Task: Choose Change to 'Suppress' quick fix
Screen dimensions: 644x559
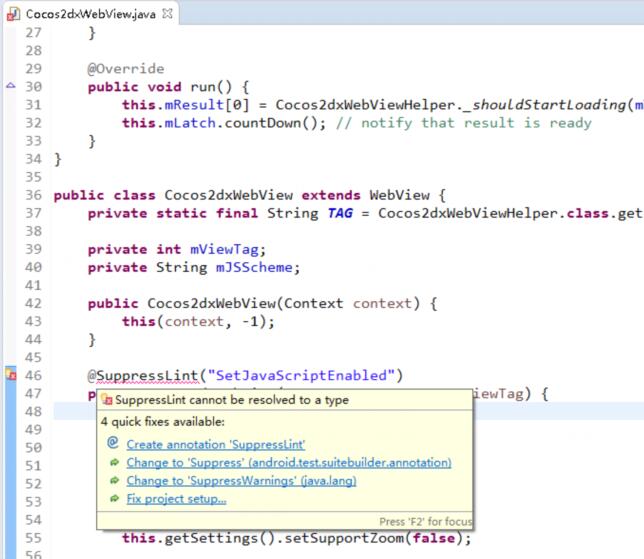Action: [289, 462]
